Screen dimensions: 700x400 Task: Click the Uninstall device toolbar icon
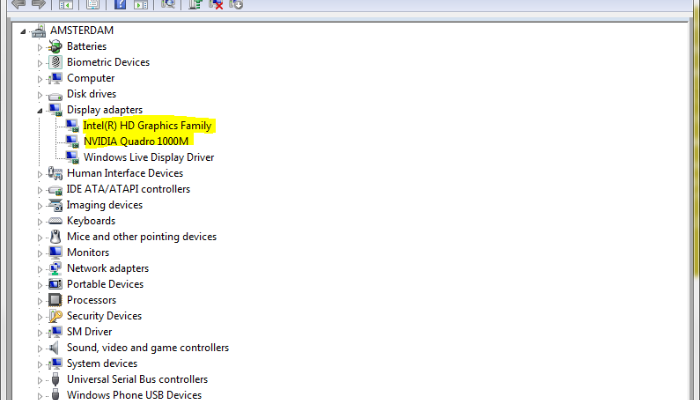(x=216, y=4)
